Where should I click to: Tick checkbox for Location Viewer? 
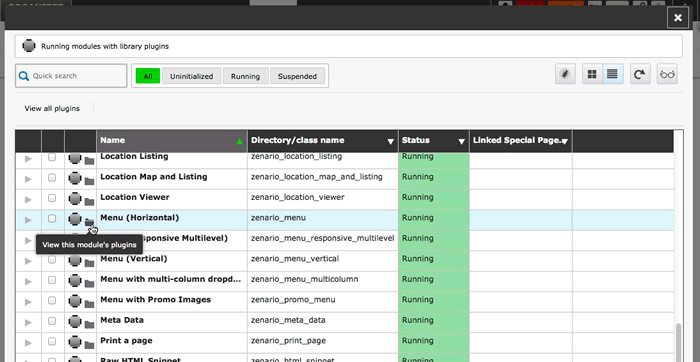(x=52, y=198)
